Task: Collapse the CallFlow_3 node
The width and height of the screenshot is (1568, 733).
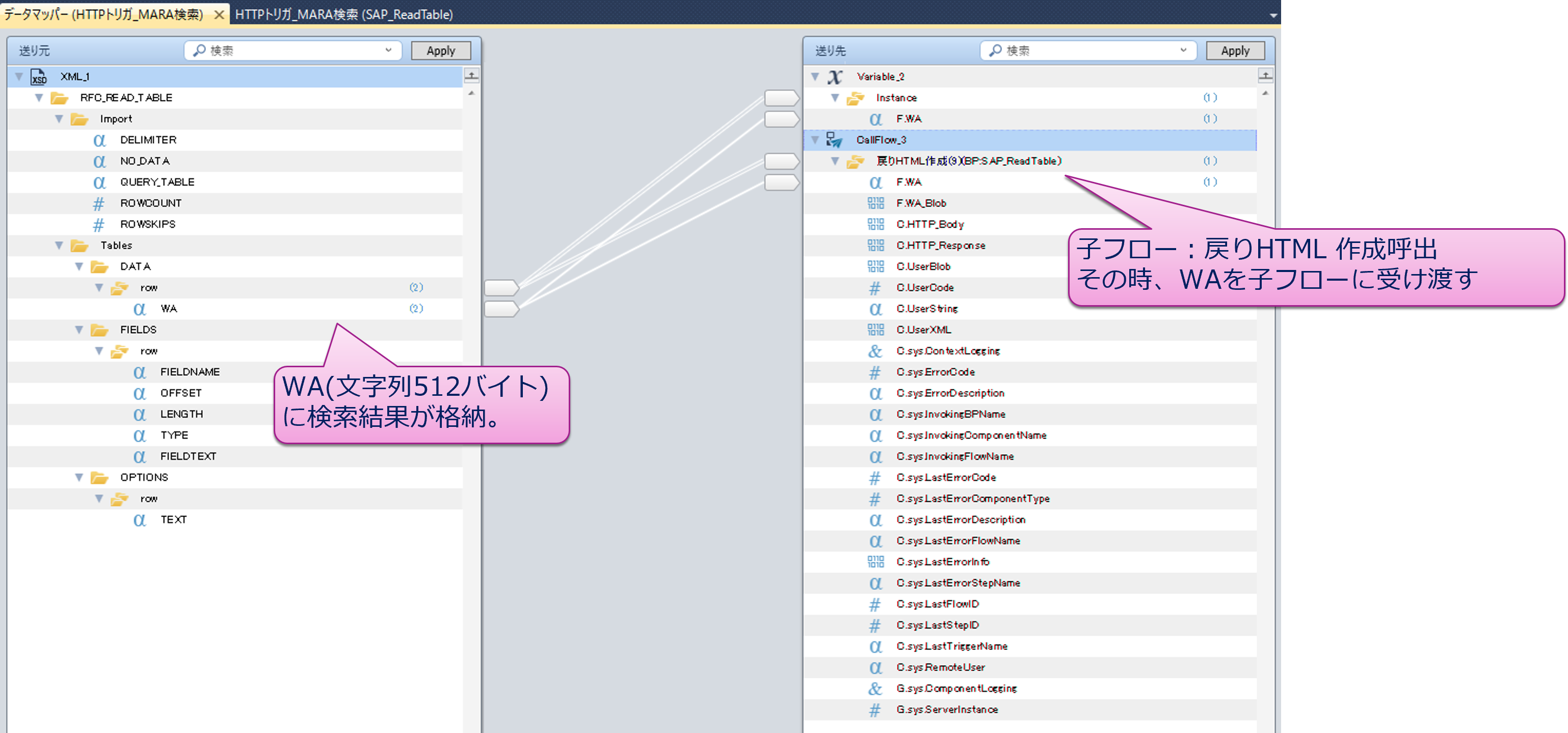Action: [x=815, y=140]
